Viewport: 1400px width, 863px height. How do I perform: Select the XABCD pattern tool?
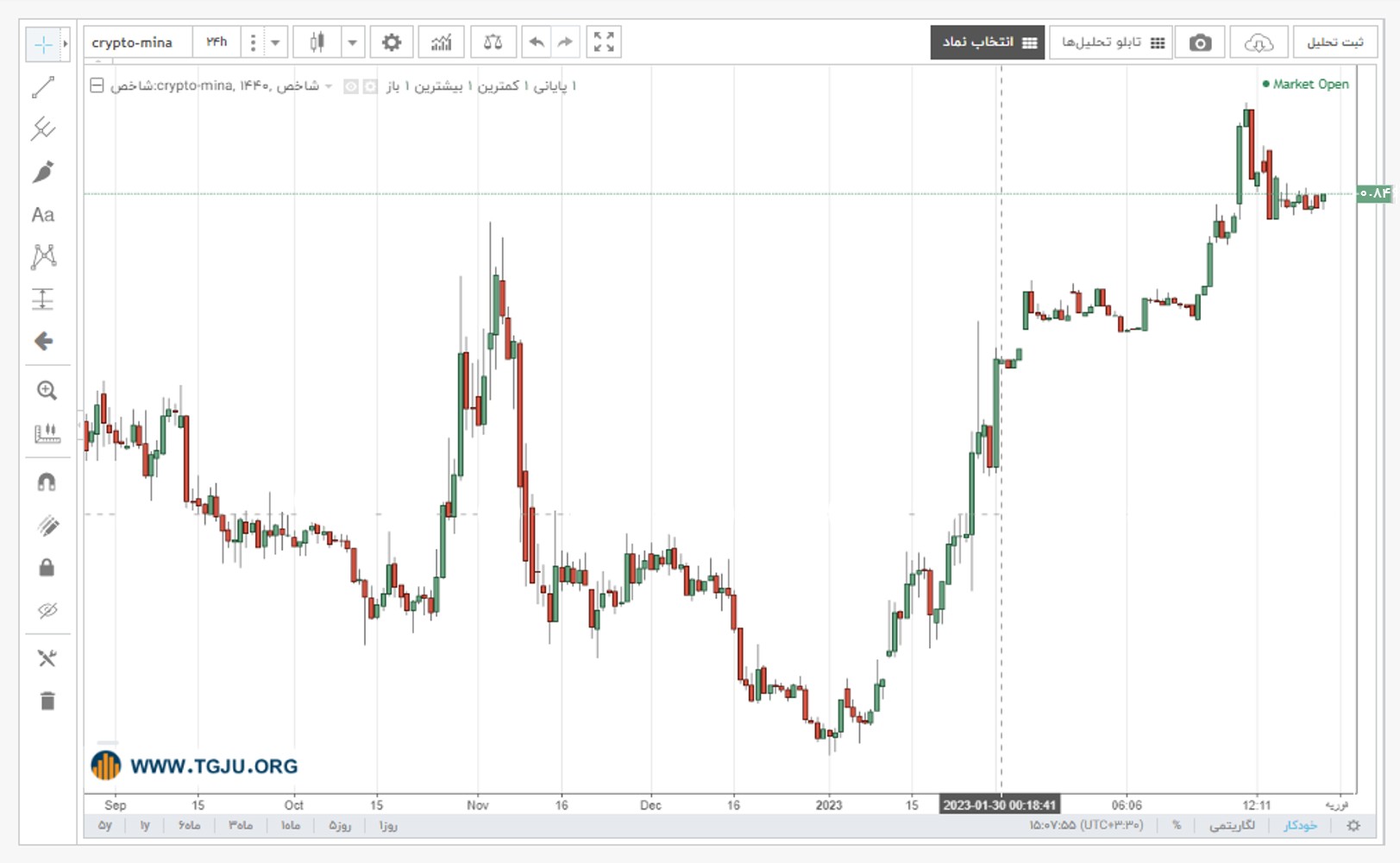pos(43,256)
